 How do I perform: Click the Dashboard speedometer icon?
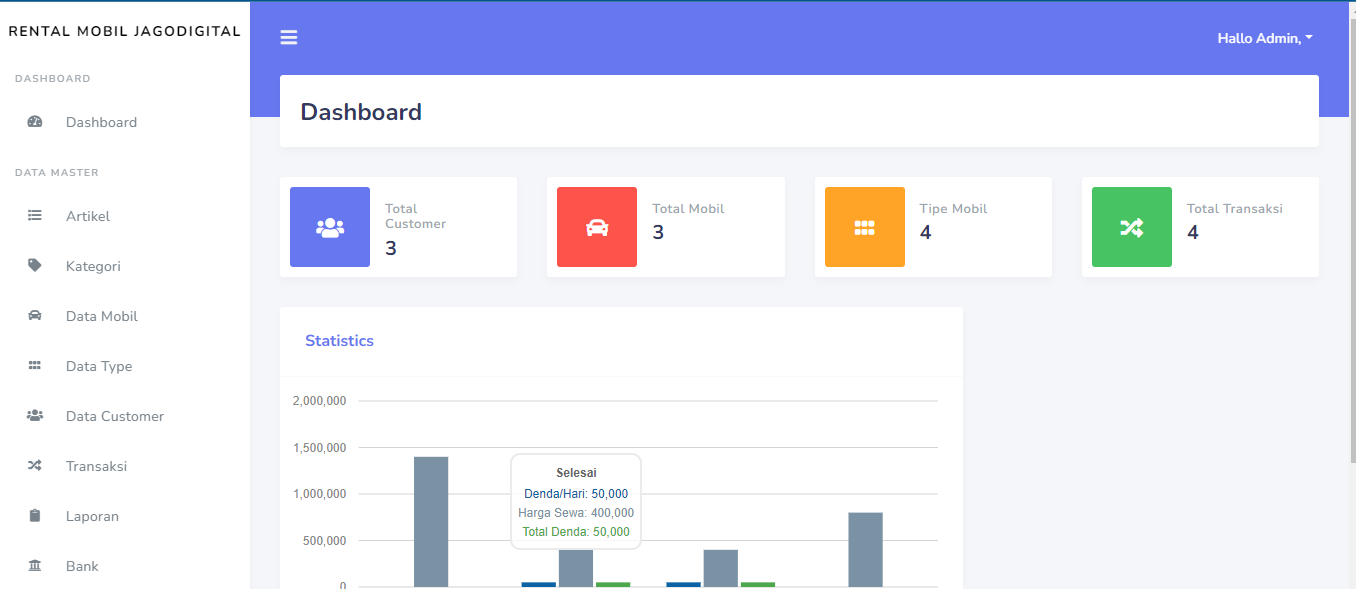coord(35,122)
